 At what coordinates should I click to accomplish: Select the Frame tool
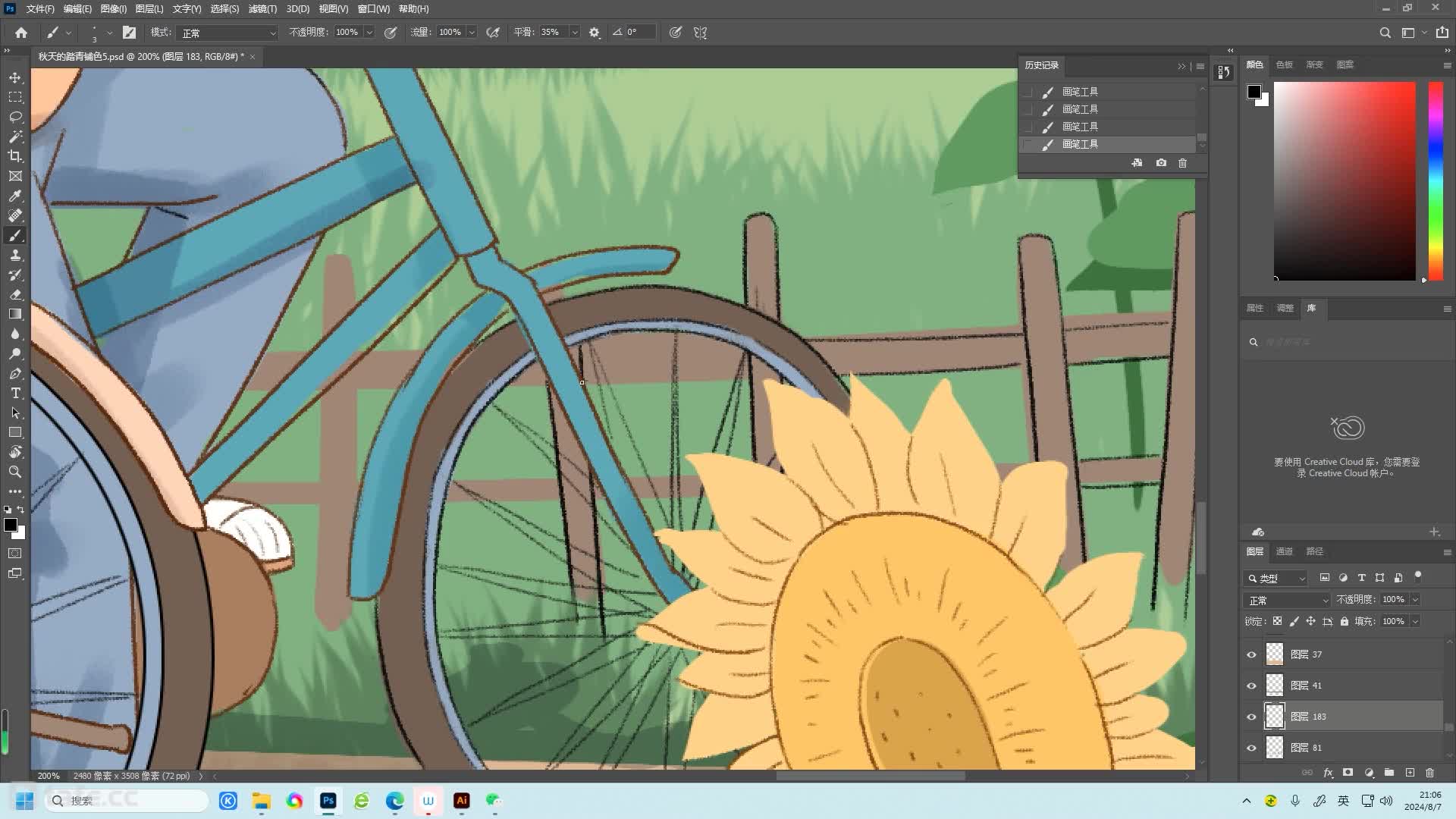pyautogui.click(x=15, y=176)
